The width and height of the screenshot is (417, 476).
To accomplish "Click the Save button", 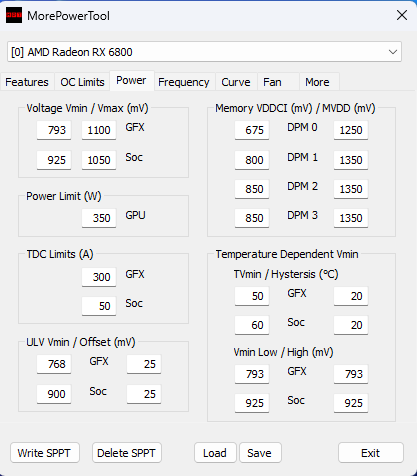I will tap(260, 453).
